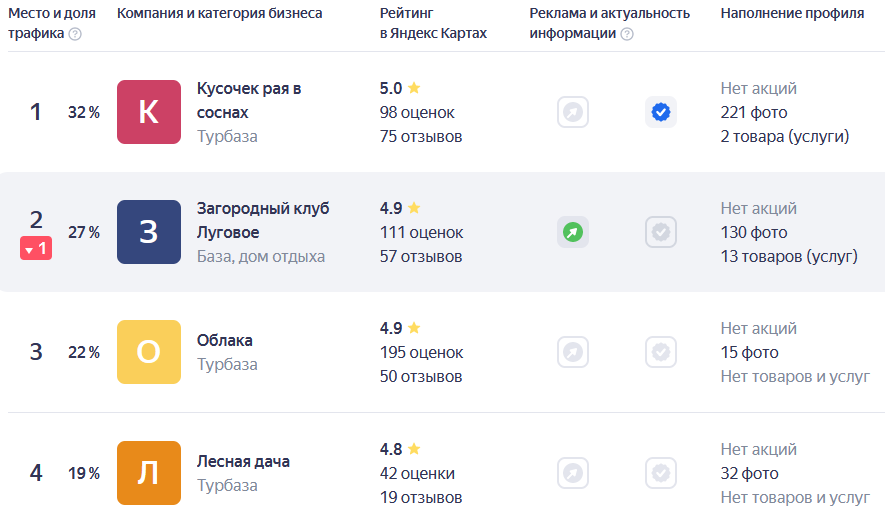Open "Кусочек рая в соснах" company link
The height and width of the screenshot is (520, 885).
coord(249,100)
